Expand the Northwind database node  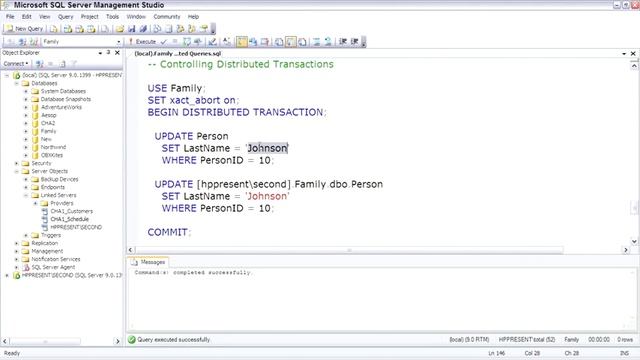pos(26,147)
